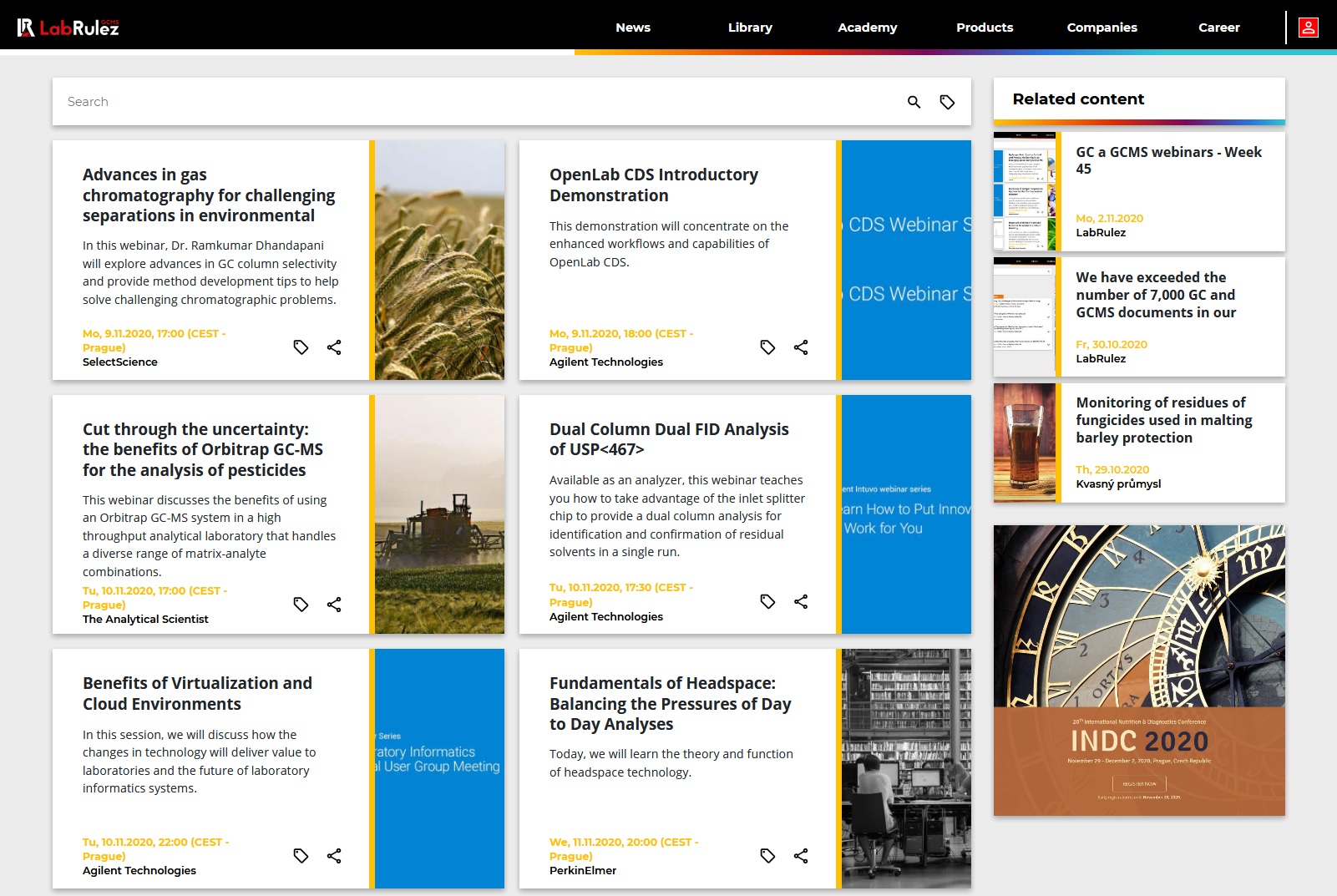This screenshot has width=1337, height=896.
Task: Share the Benefits of Virtualization webinar
Action: pos(334,856)
